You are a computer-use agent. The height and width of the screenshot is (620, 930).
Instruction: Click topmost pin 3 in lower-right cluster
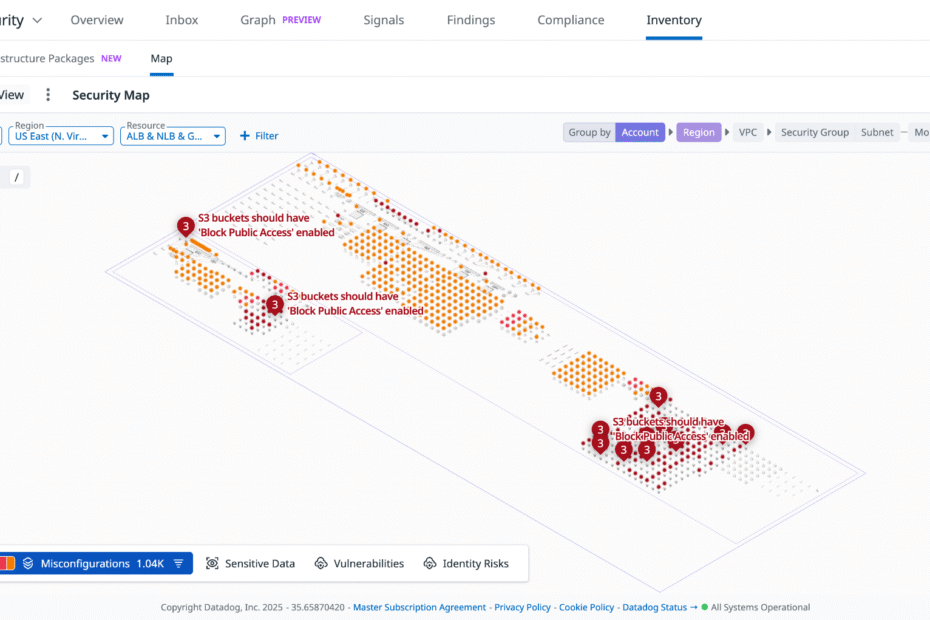[x=658, y=397]
